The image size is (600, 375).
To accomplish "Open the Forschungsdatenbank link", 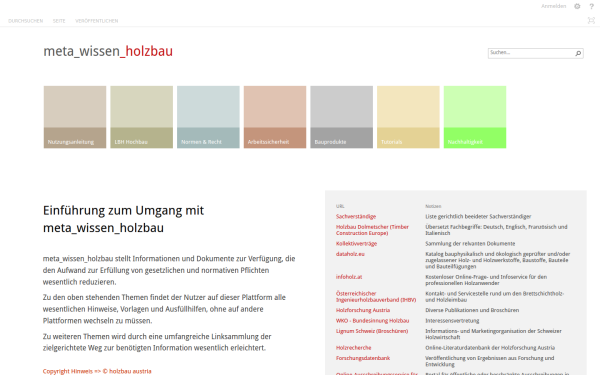I will pyautogui.click(x=363, y=358).
